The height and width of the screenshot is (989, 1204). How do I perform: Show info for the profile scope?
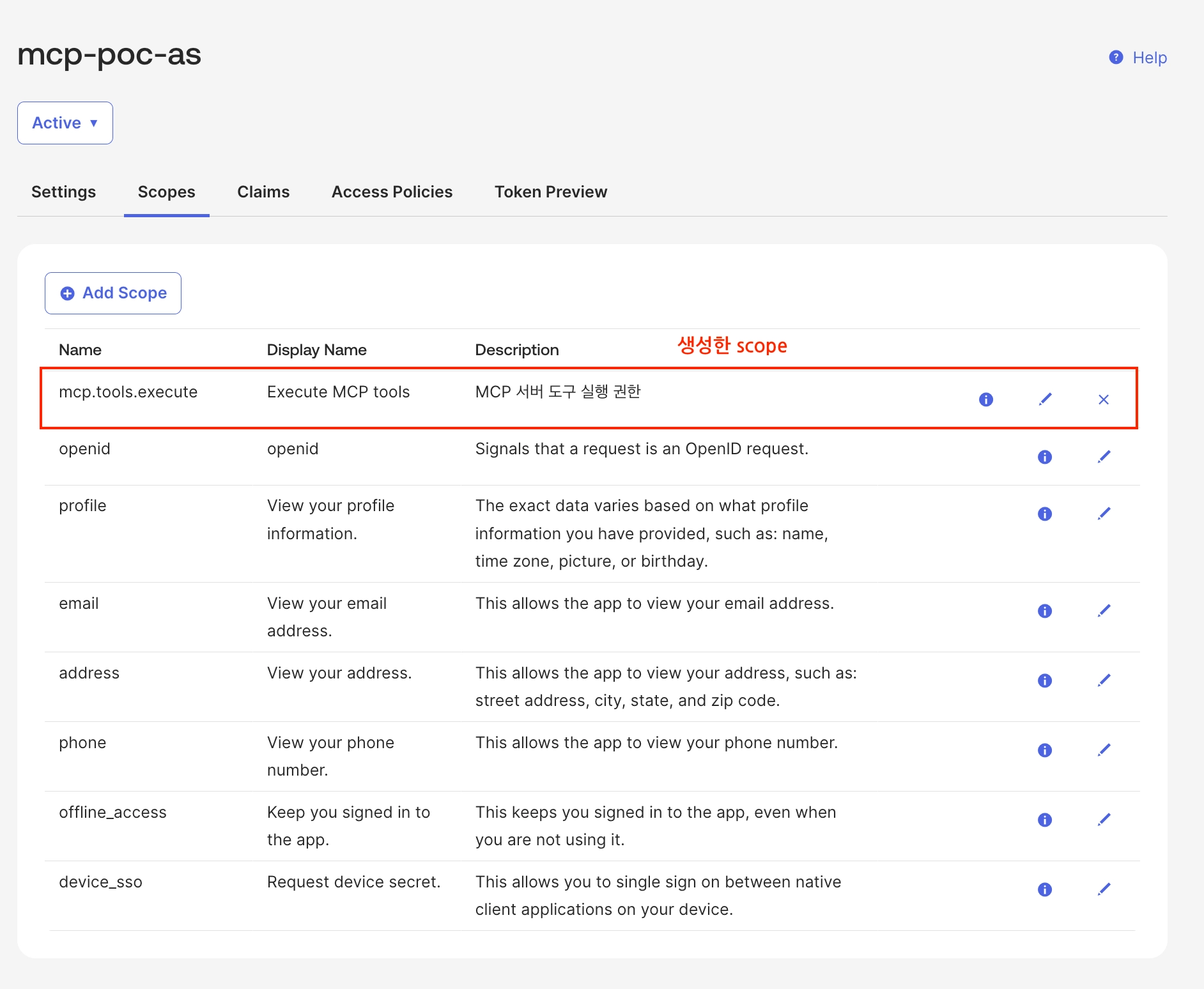point(1045,514)
